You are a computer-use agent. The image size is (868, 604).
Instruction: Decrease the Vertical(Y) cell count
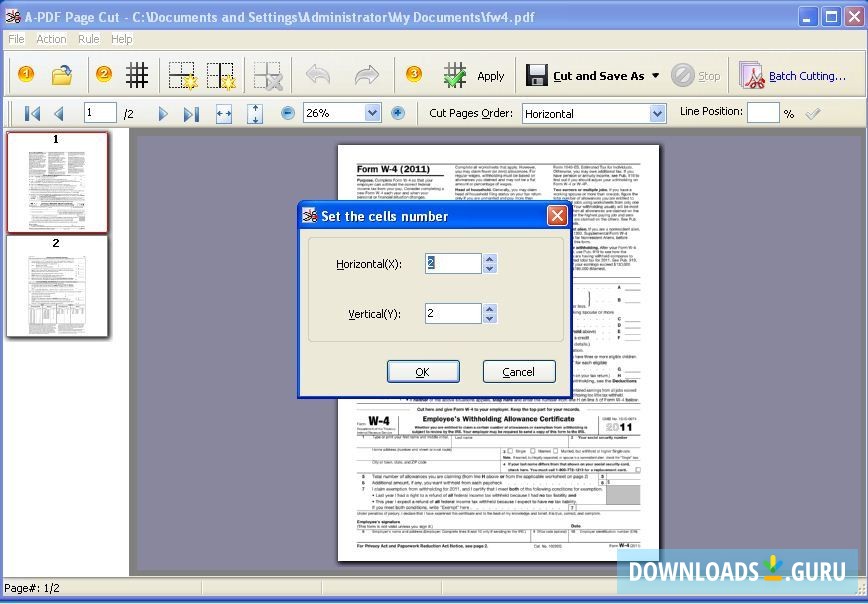tap(489, 318)
